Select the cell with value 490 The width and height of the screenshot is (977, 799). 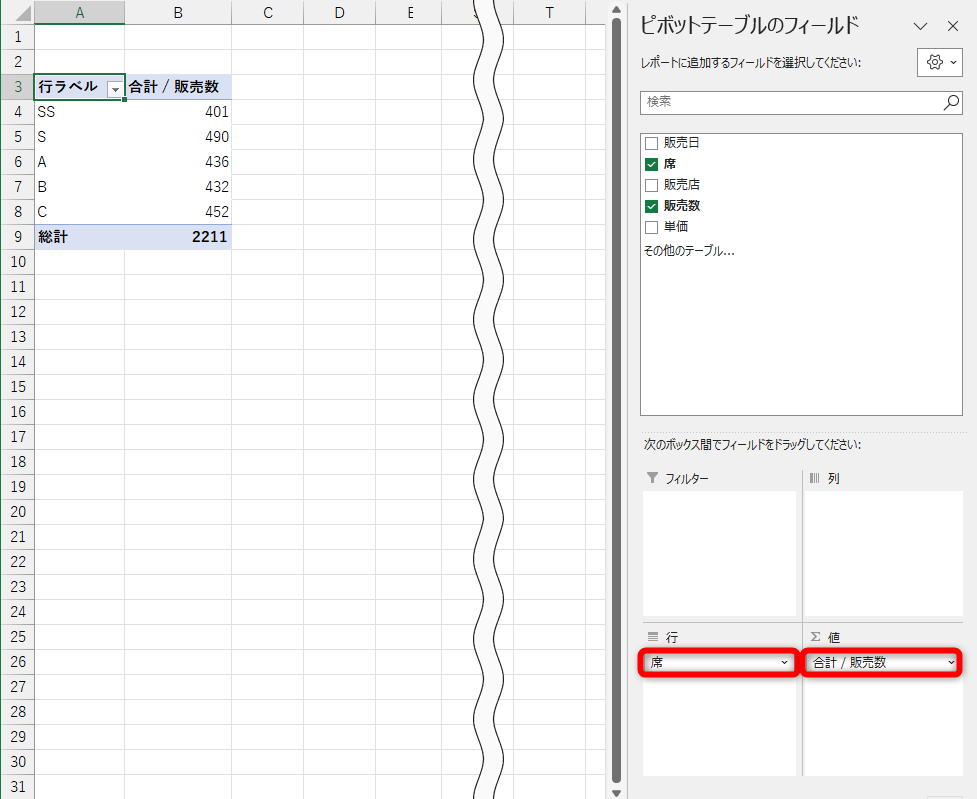pyautogui.click(x=178, y=136)
